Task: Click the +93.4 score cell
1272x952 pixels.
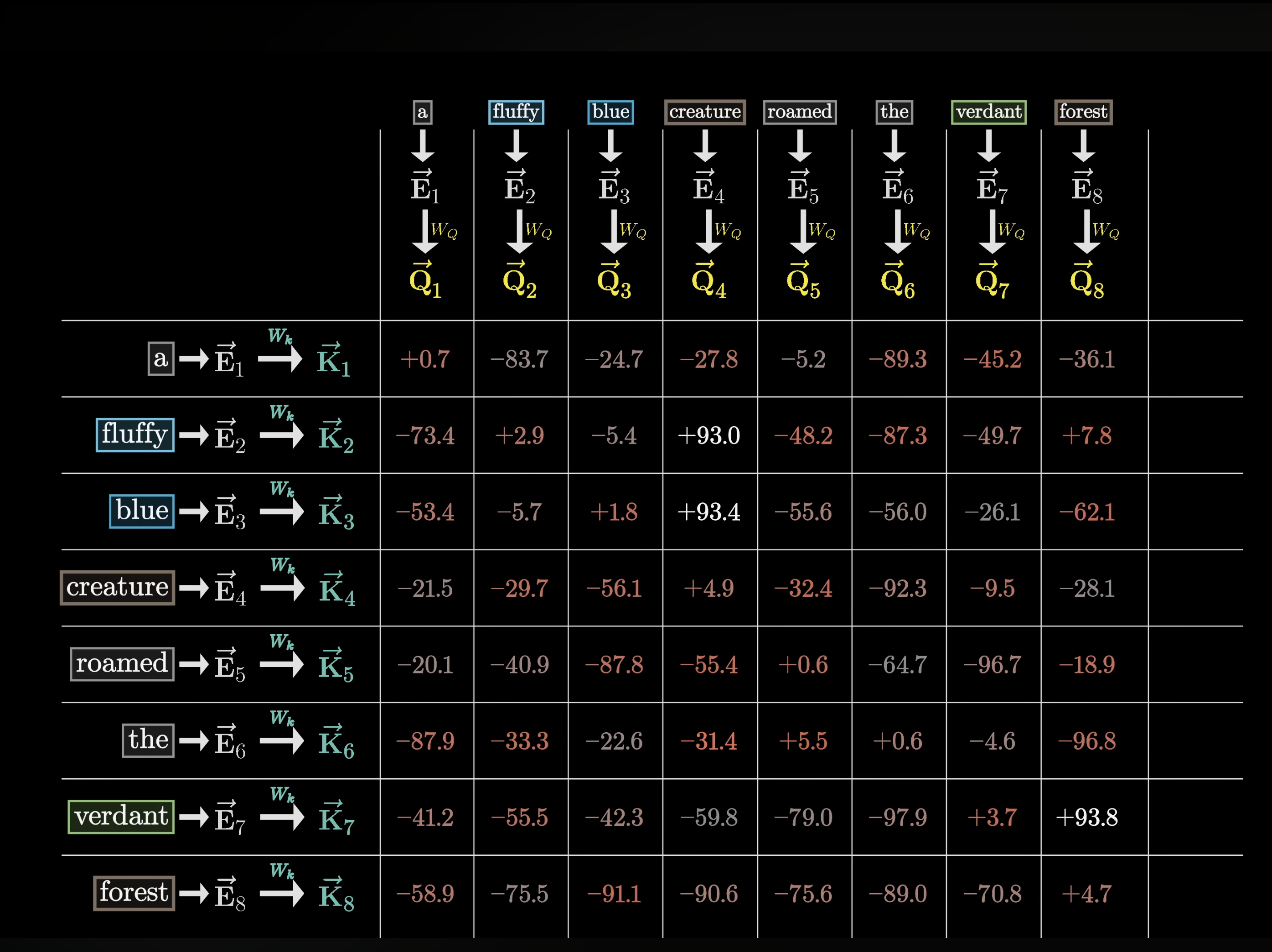Action: pyautogui.click(x=708, y=512)
